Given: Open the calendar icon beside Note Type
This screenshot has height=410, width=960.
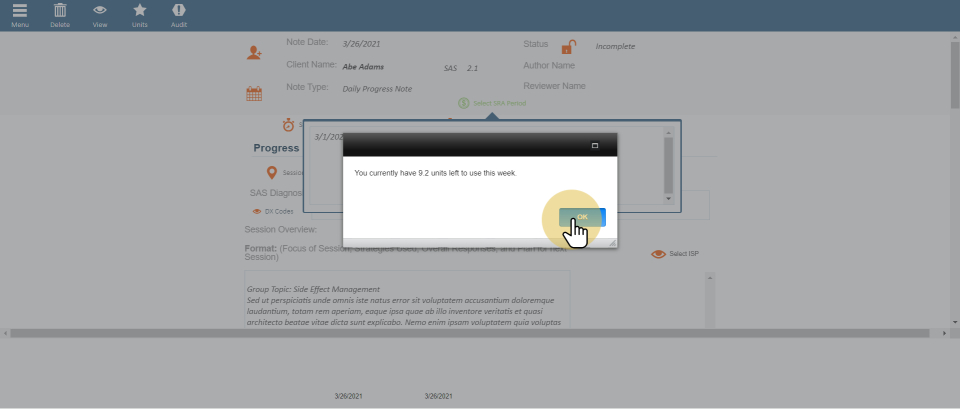Looking at the screenshot, I should [x=254, y=94].
